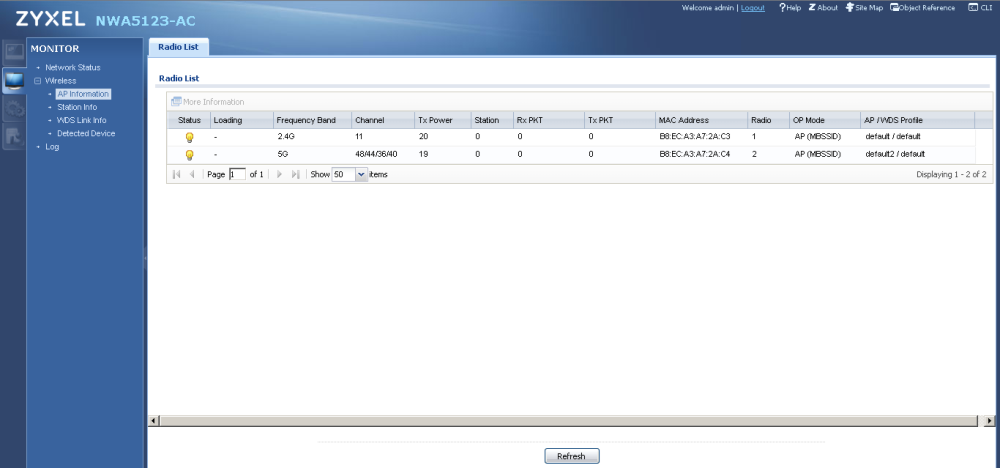Sort by the Tx PKT column header

[x=620, y=120]
